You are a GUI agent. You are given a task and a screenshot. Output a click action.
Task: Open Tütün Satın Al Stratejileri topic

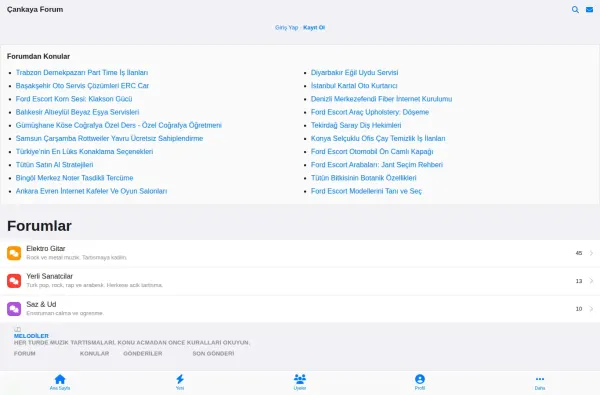coord(54,165)
